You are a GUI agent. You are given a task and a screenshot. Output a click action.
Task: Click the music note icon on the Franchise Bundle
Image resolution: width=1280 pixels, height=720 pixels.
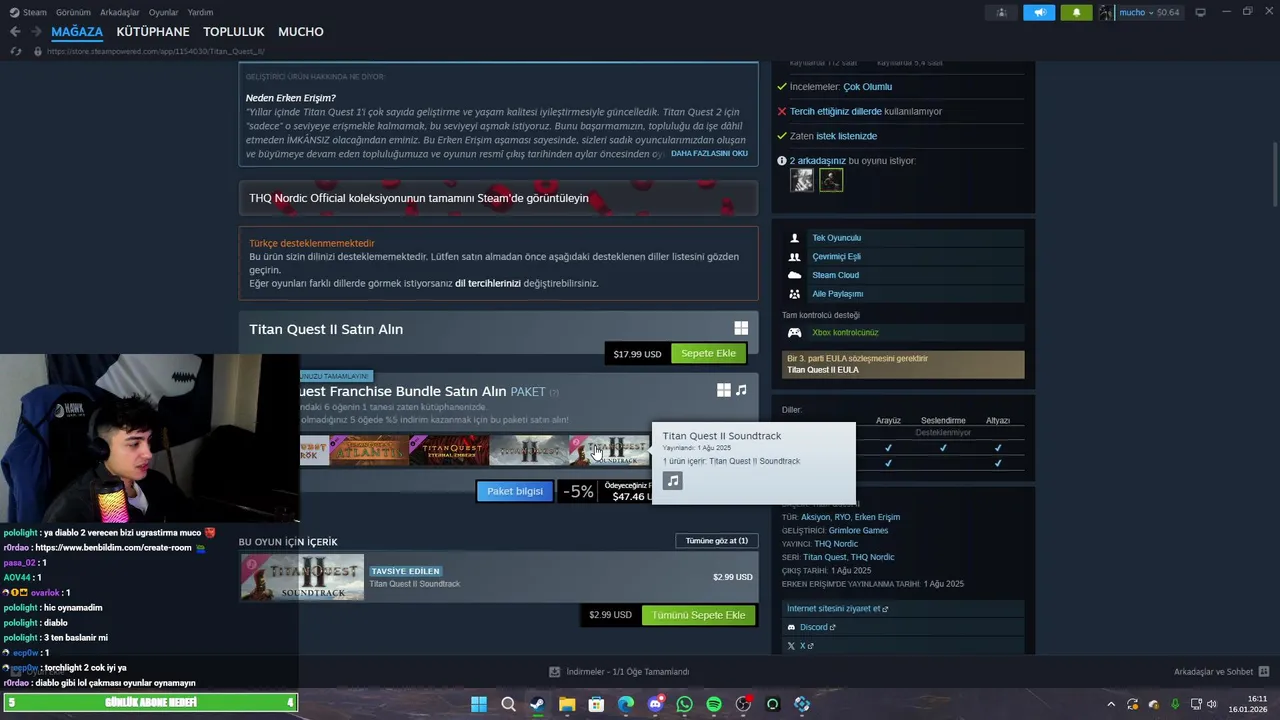tap(741, 390)
